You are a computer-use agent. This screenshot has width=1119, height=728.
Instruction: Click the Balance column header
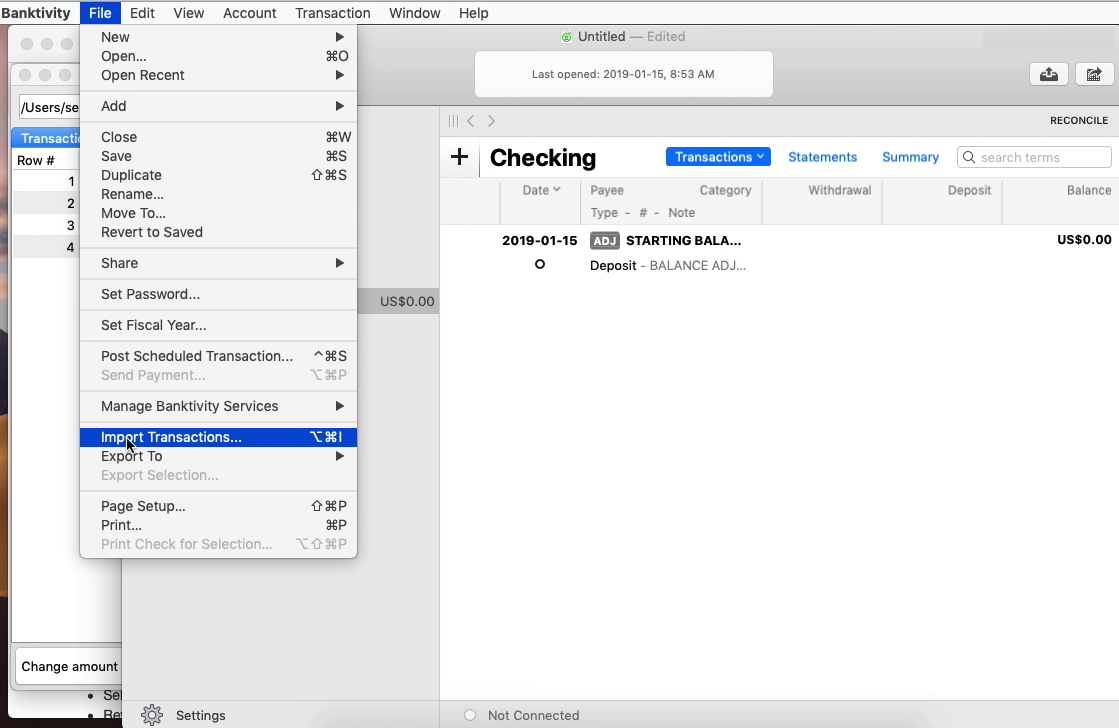[x=1088, y=190]
